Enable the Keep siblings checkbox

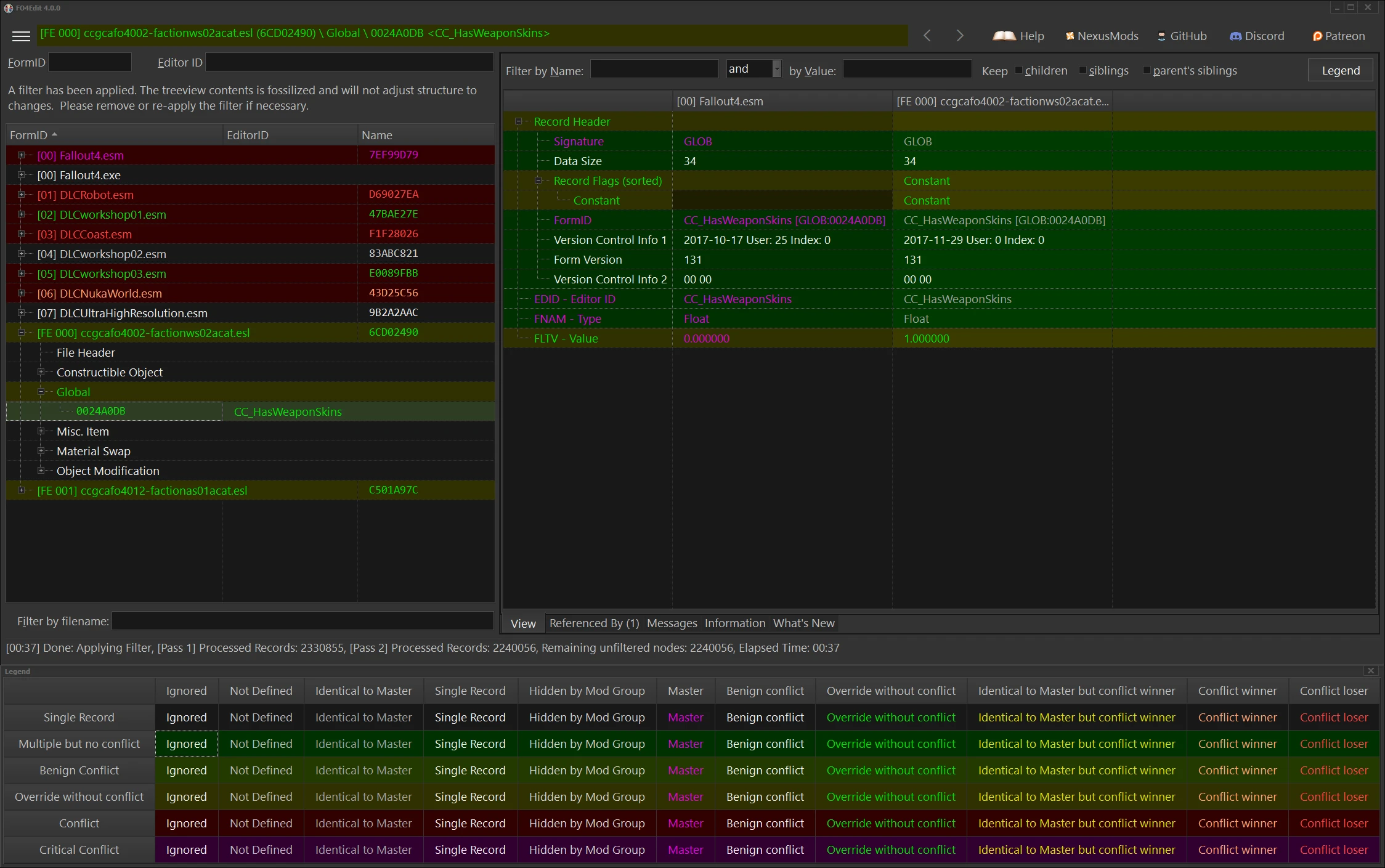(x=1082, y=70)
